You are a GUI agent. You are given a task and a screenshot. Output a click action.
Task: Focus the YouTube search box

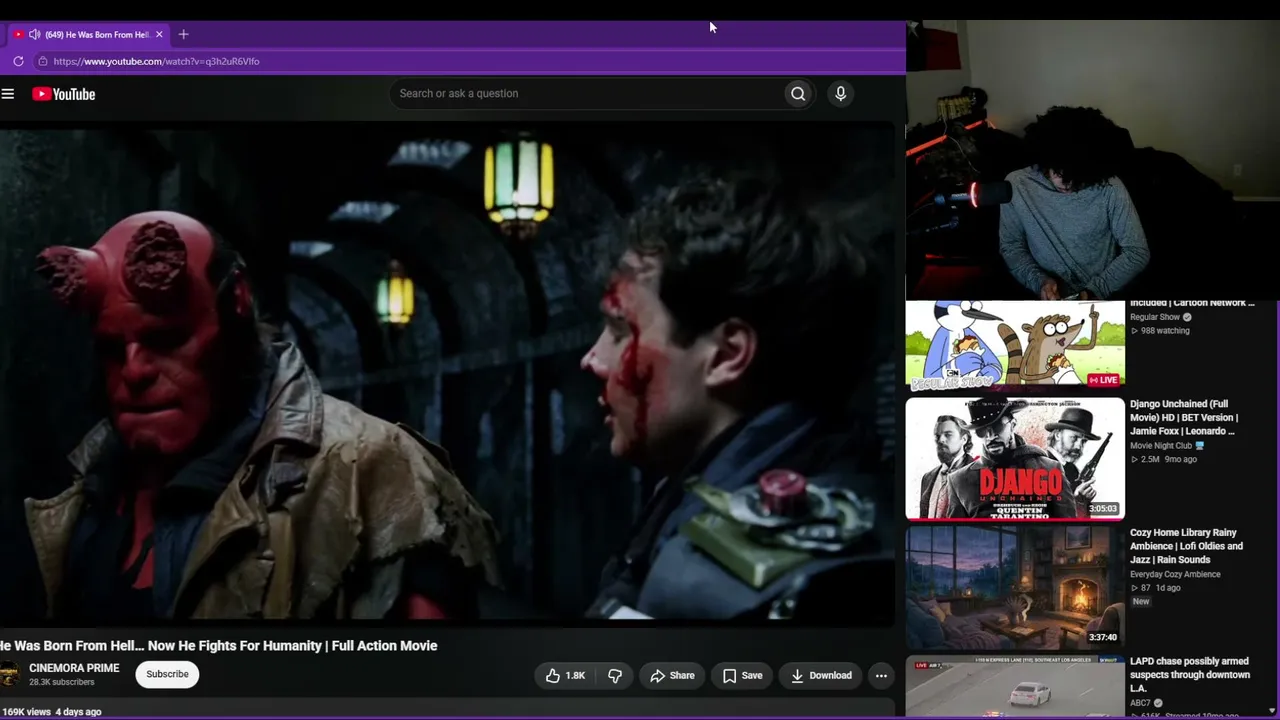[589, 94]
